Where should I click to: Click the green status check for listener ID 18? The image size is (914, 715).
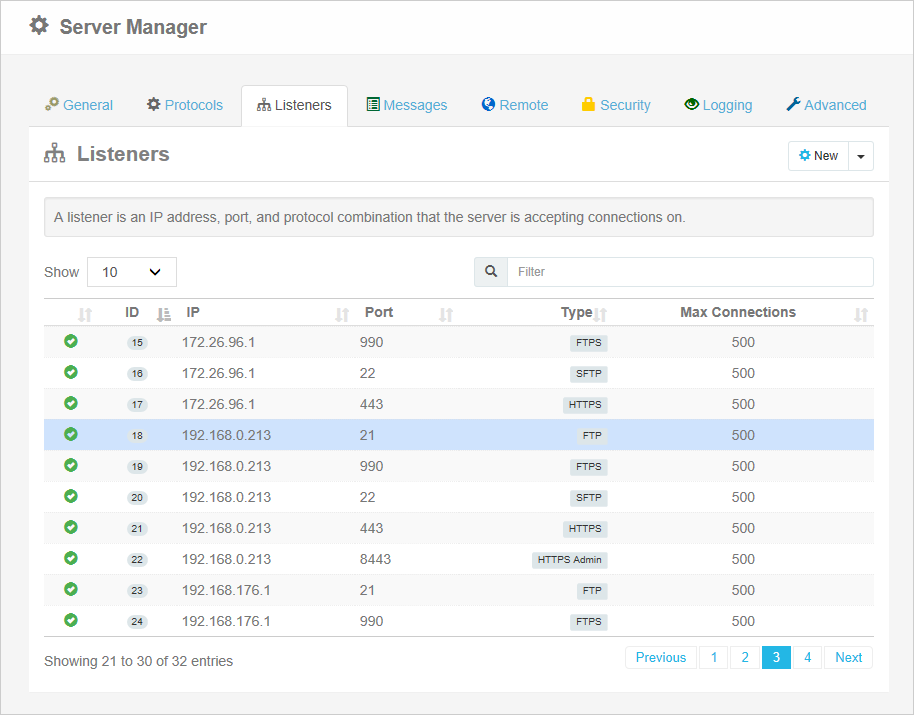tap(70, 435)
